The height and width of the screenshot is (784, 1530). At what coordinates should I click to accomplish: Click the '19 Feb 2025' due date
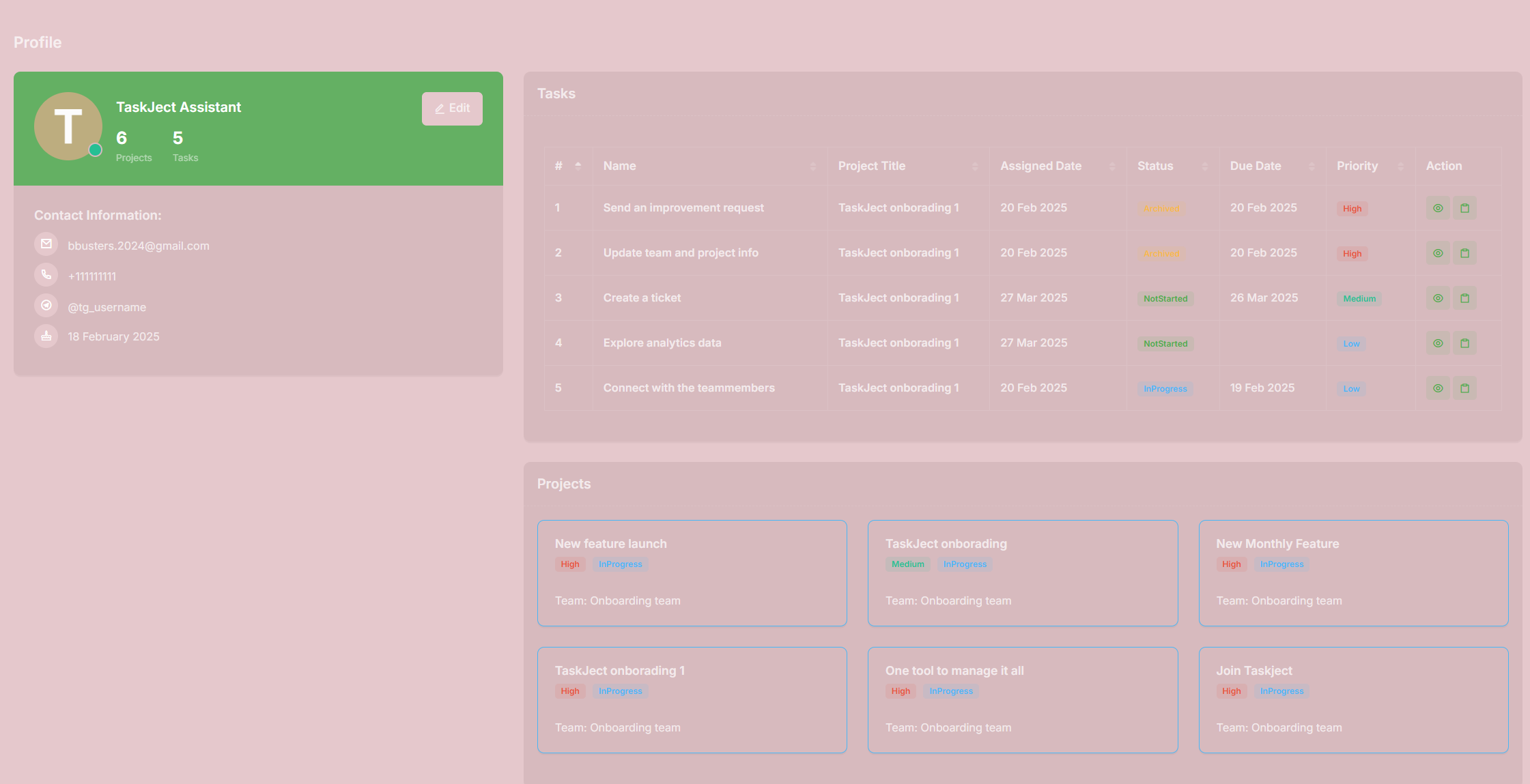(1262, 388)
